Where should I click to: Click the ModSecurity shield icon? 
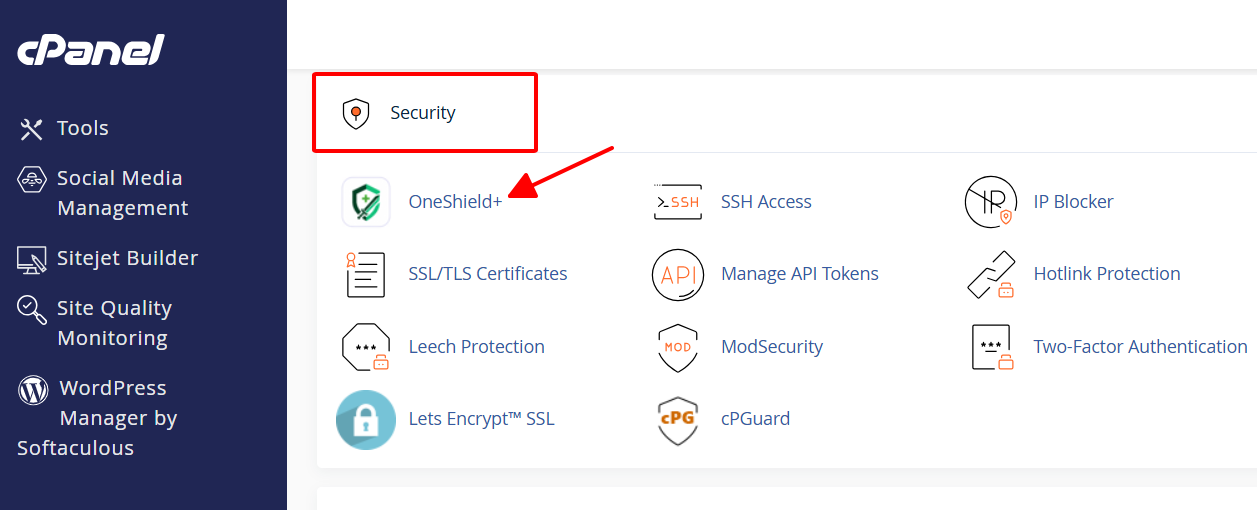[677, 347]
